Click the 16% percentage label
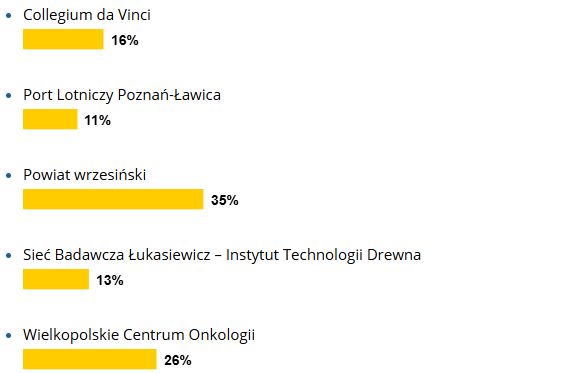Viewport: 562px width, 373px height. pyautogui.click(x=125, y=40)
